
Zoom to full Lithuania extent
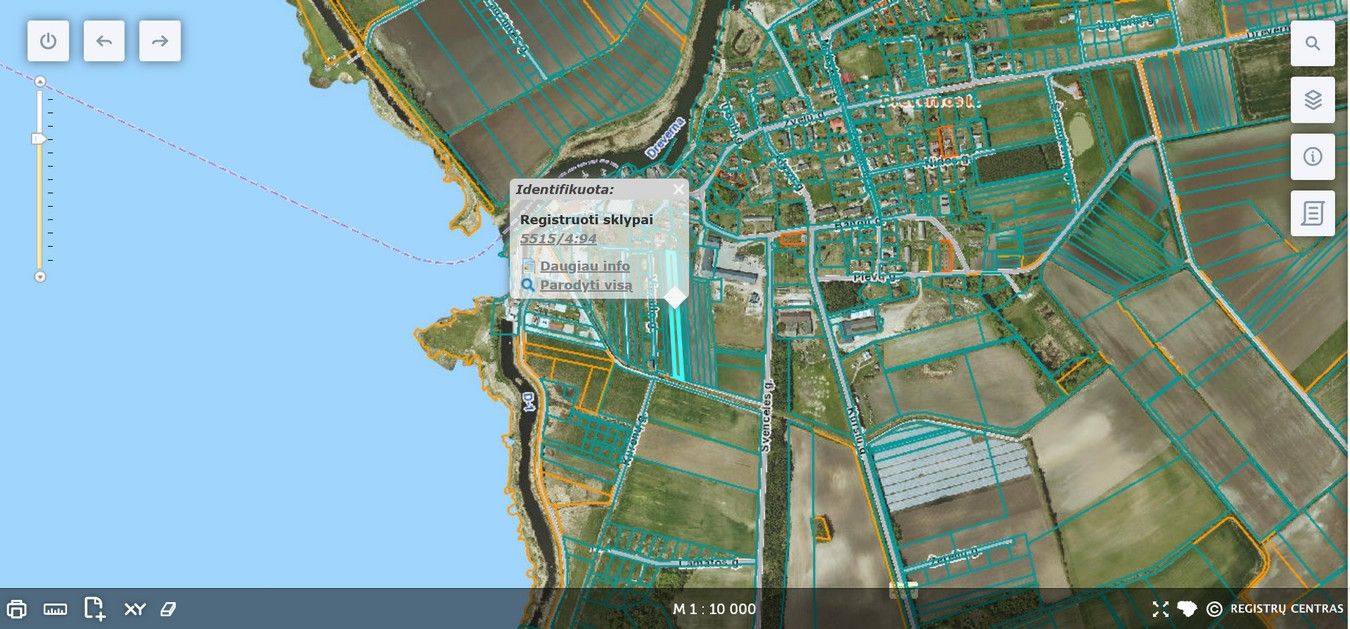coord(1187,609)
